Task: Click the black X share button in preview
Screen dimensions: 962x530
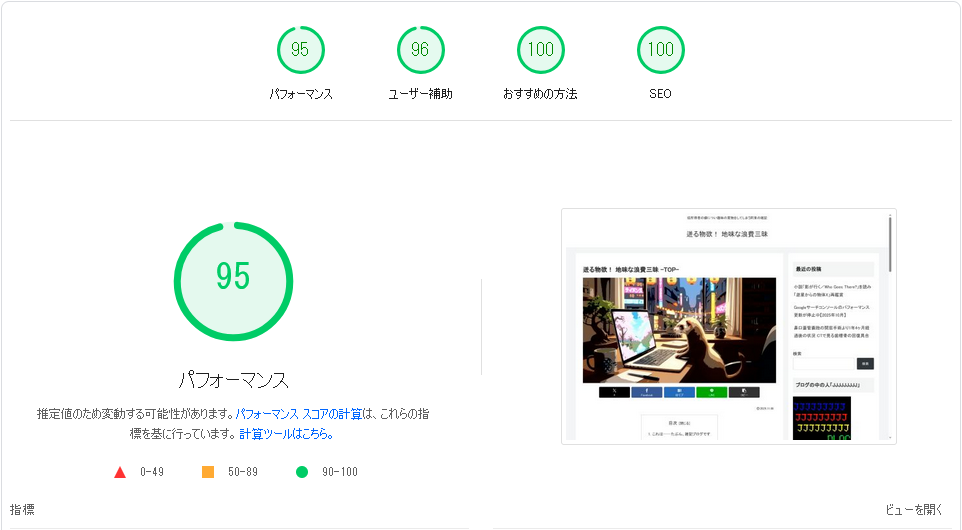Action: [613, 392]
